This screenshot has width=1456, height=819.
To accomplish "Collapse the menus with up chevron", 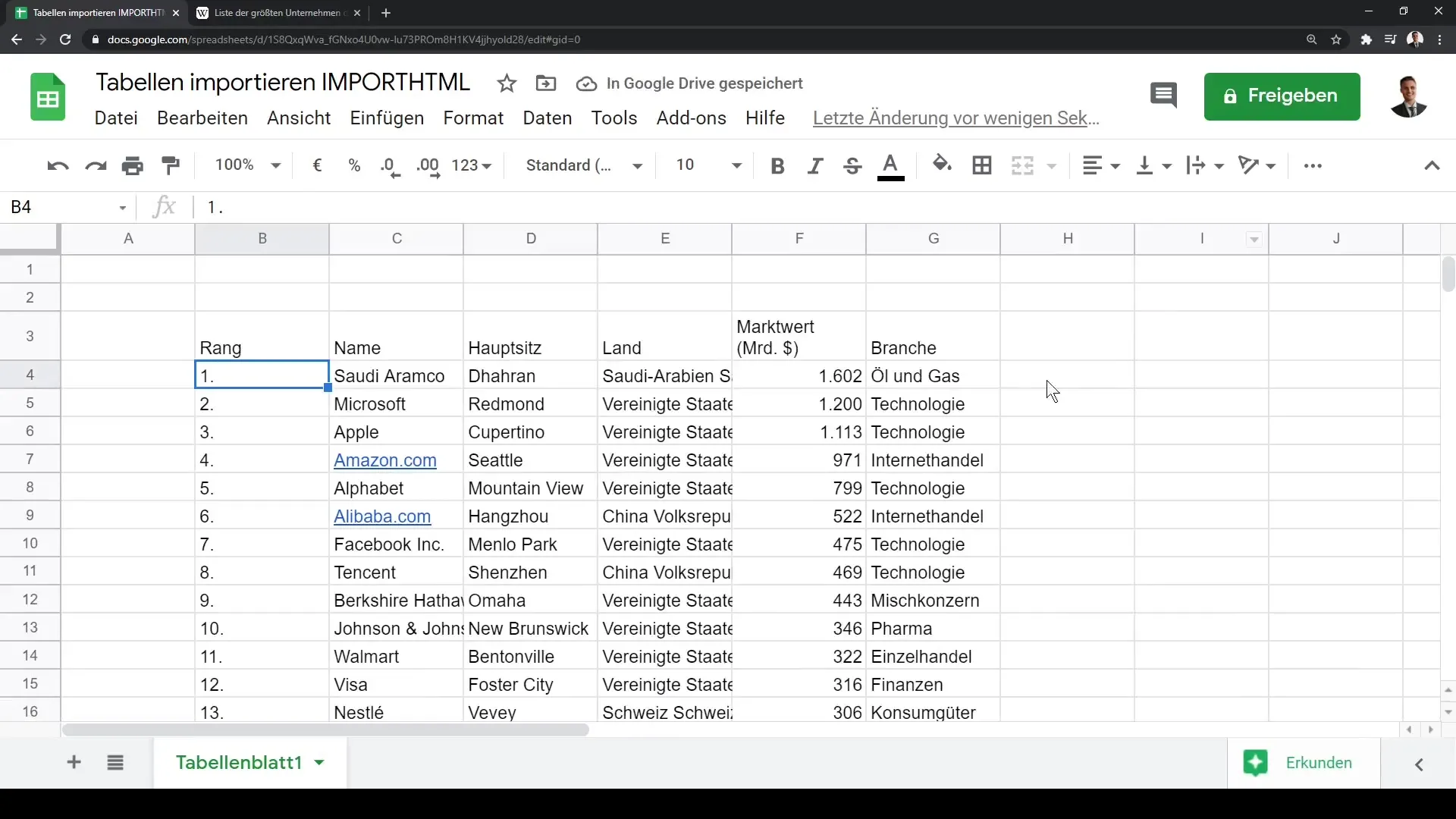I will [1432, 165].
